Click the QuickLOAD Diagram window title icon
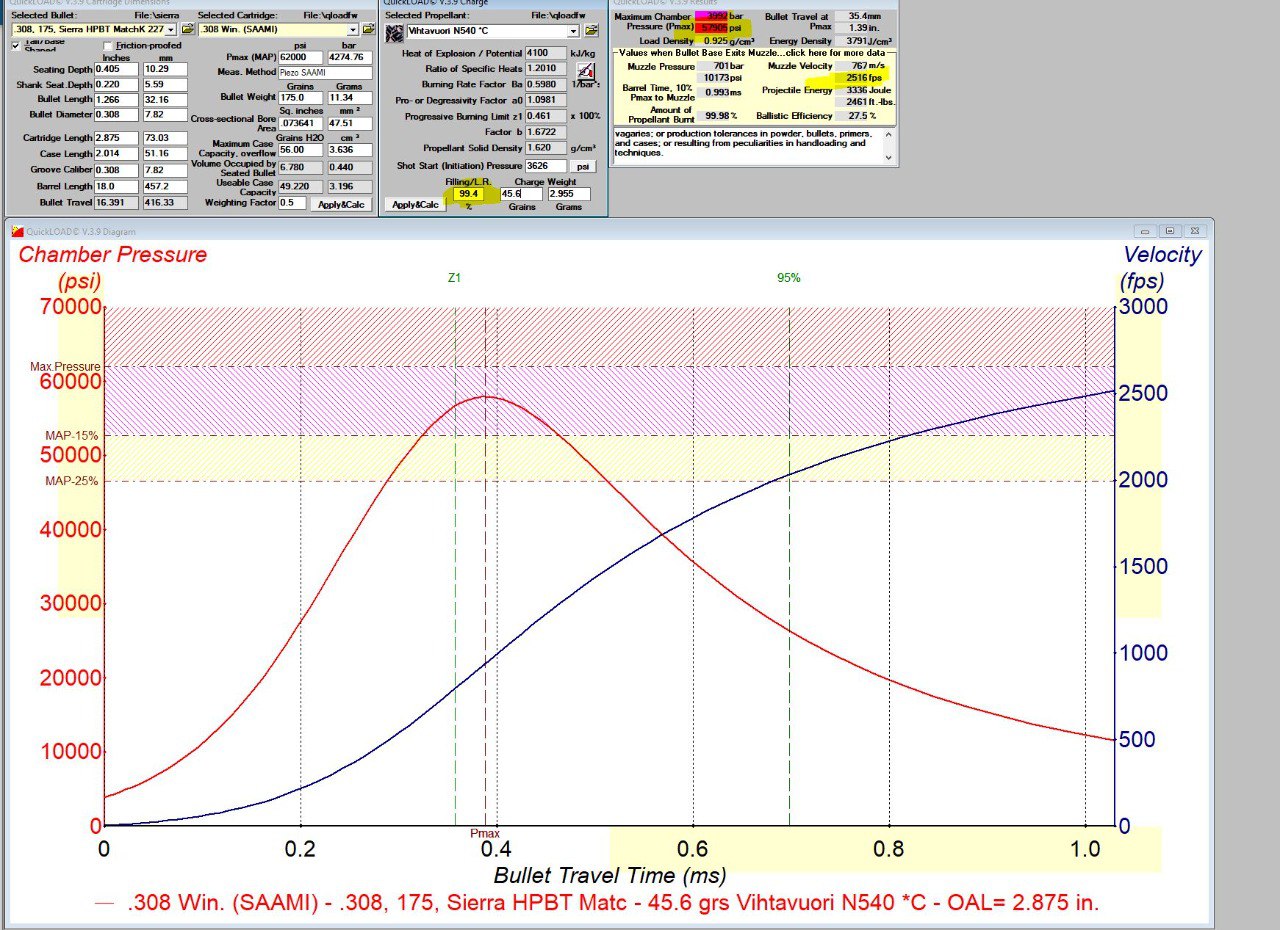The width and height of the screenshot is (1280, 930). point(16,231)
